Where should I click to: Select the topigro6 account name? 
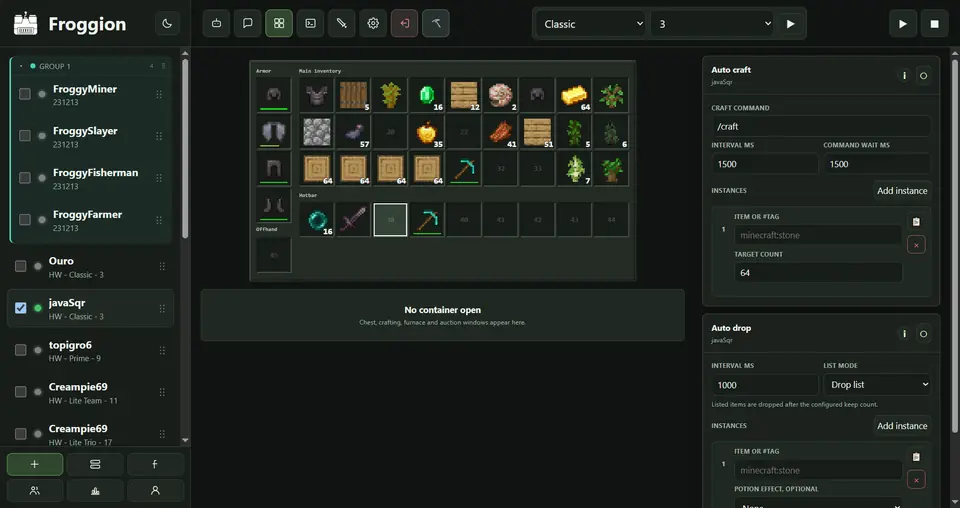click(70, 345)
